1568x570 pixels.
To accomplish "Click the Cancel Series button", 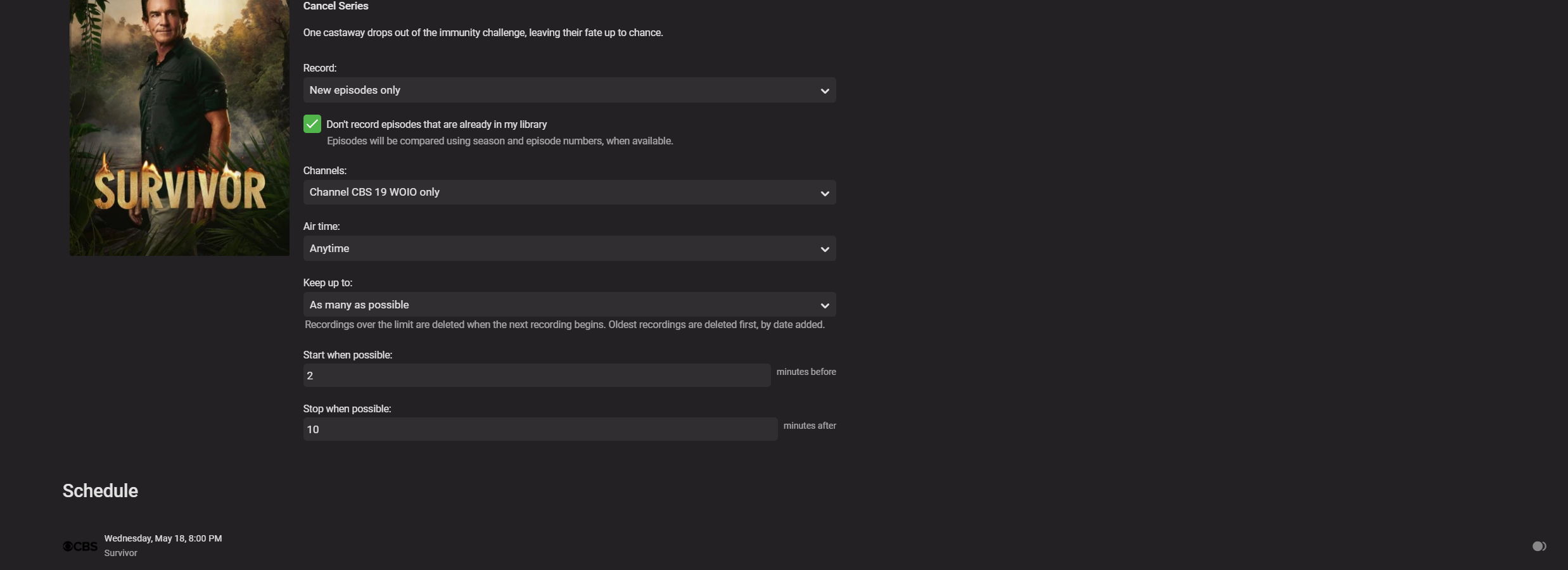I will 336,6.
